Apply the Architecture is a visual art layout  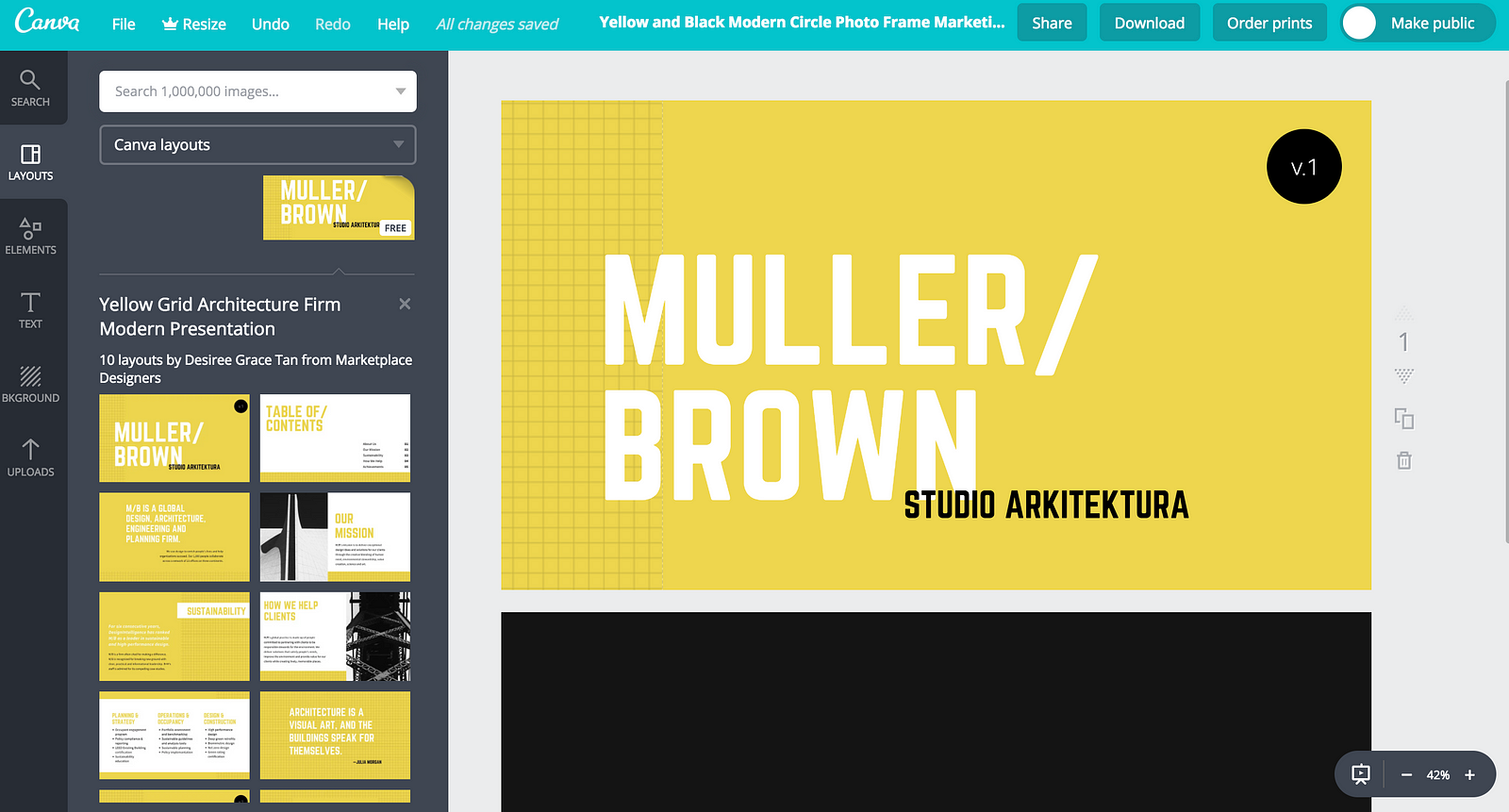pyautogui.click(x=335, y=736)
